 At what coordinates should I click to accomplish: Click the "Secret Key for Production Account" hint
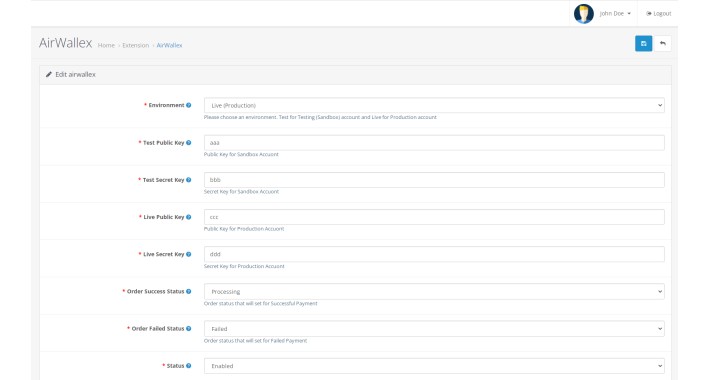244,266
